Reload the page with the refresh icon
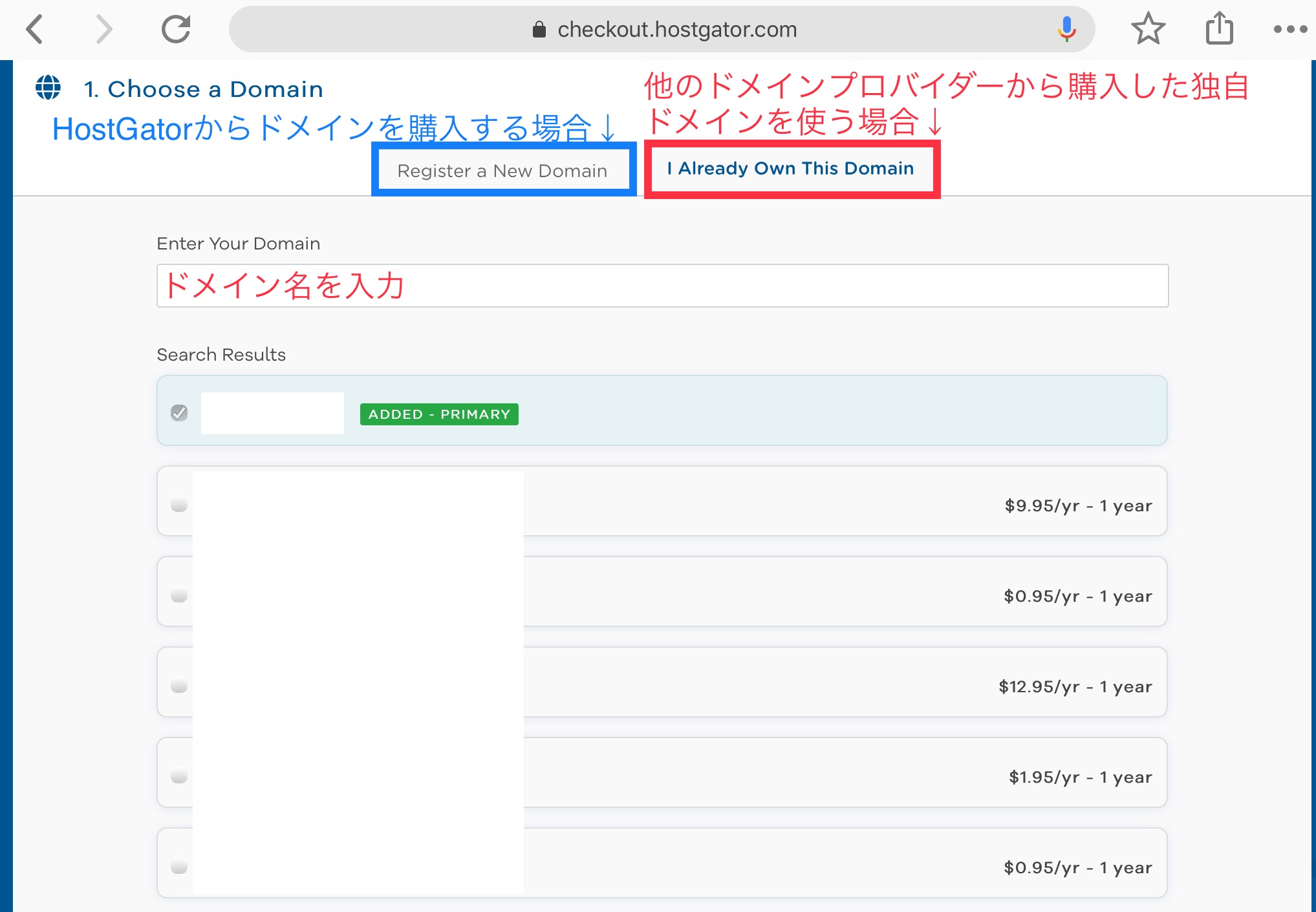This screenshot has width=1316, height=912. point(175,29)
